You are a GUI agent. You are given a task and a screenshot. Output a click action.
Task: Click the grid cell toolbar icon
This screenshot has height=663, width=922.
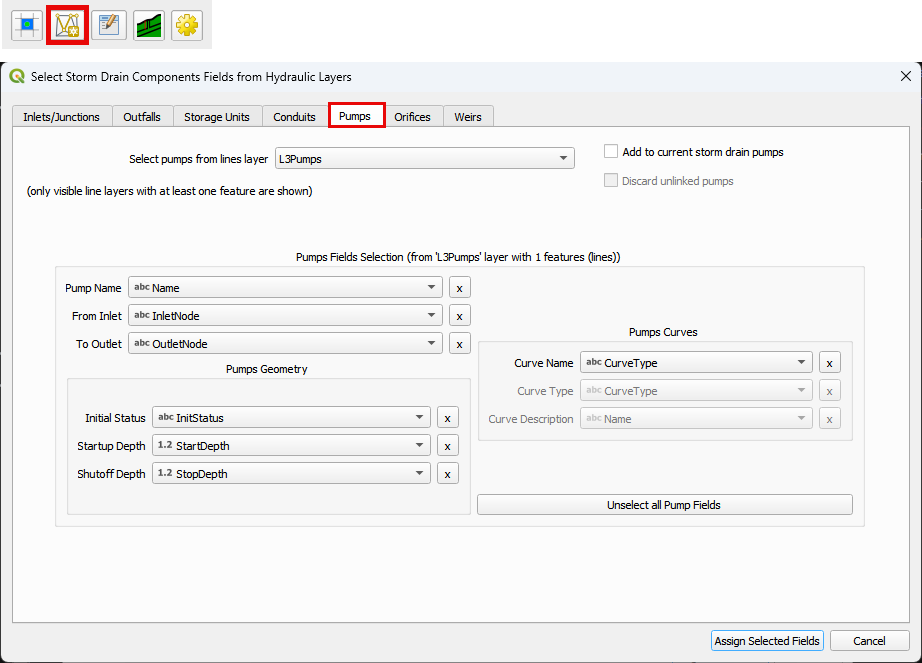[x=27, y=25]
